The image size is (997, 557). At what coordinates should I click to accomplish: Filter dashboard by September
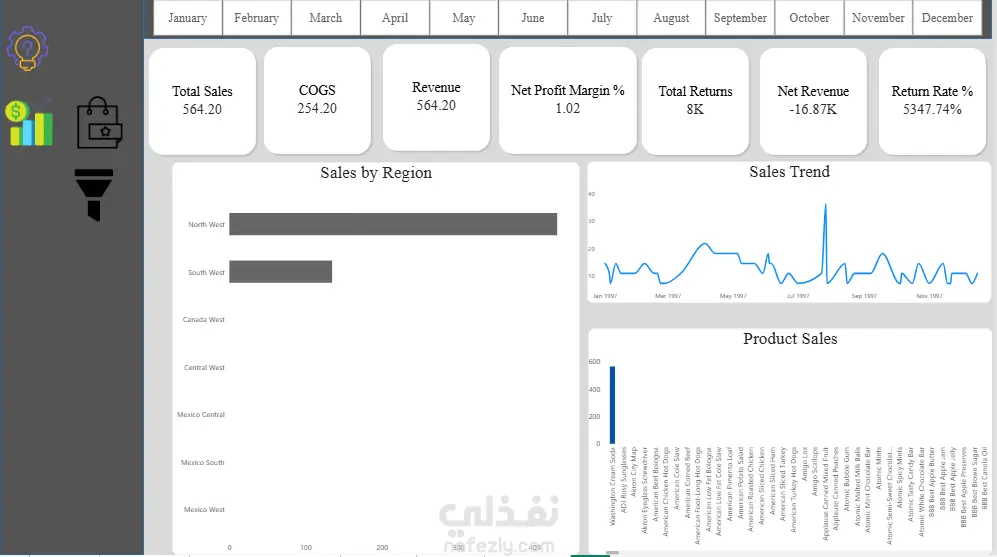click(x=740, y=18)
